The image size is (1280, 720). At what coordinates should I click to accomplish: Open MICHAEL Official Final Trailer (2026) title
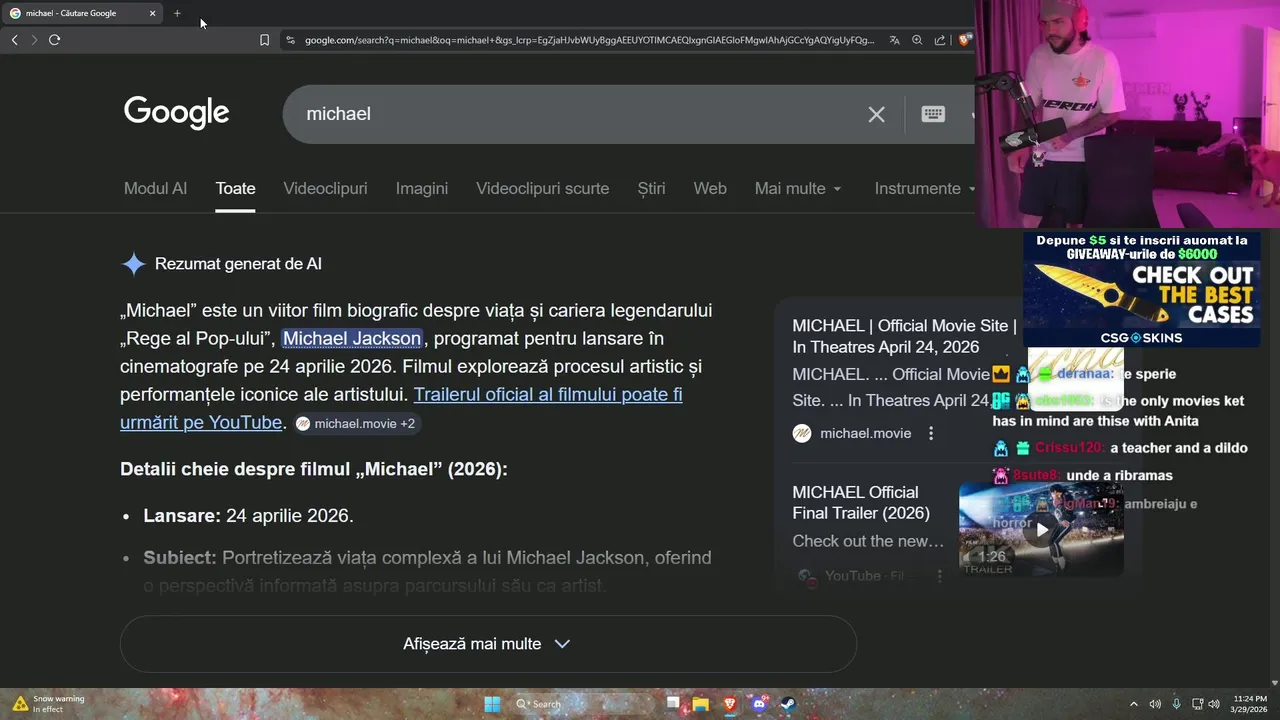pos(861,502)
